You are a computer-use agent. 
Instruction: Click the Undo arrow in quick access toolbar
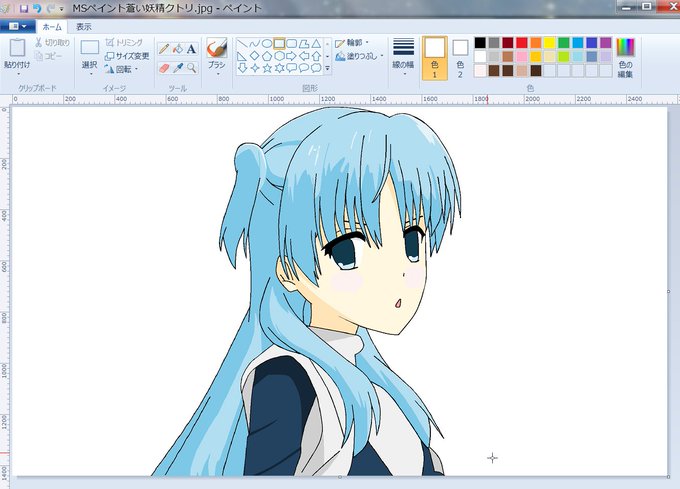37,8
